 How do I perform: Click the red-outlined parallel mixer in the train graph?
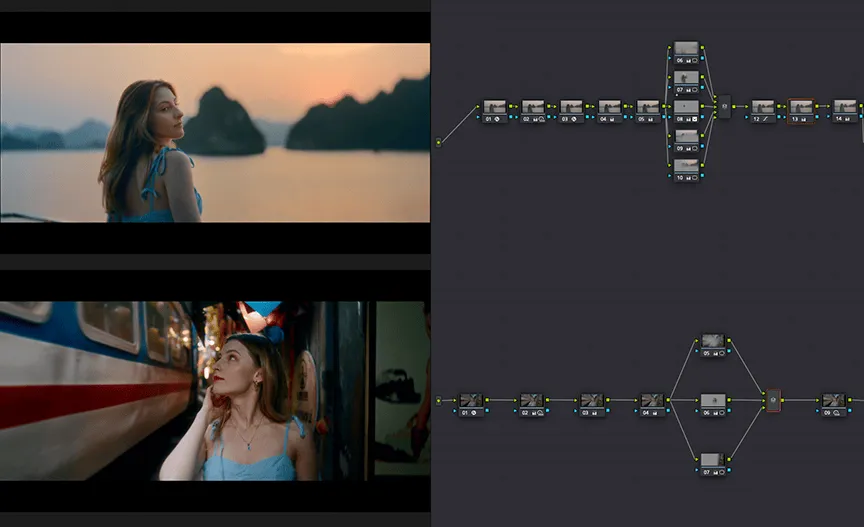tap(772, 400)
